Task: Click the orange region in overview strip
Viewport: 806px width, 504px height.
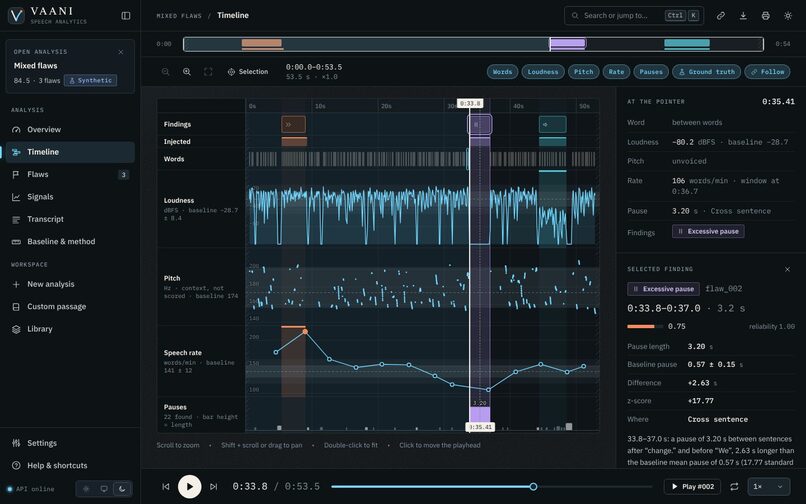Action: (262, 43)
